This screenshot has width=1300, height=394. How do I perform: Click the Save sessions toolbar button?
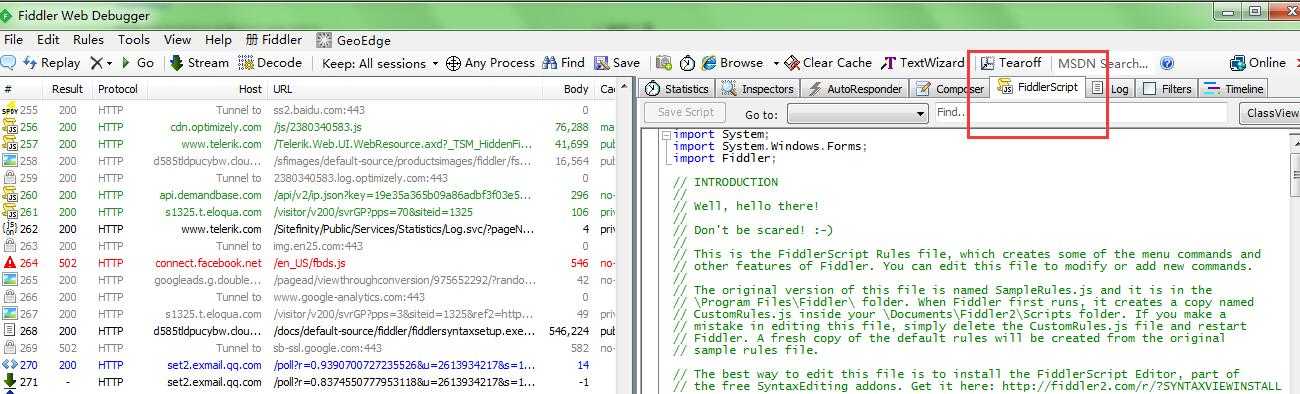click(x=617, y=63)
